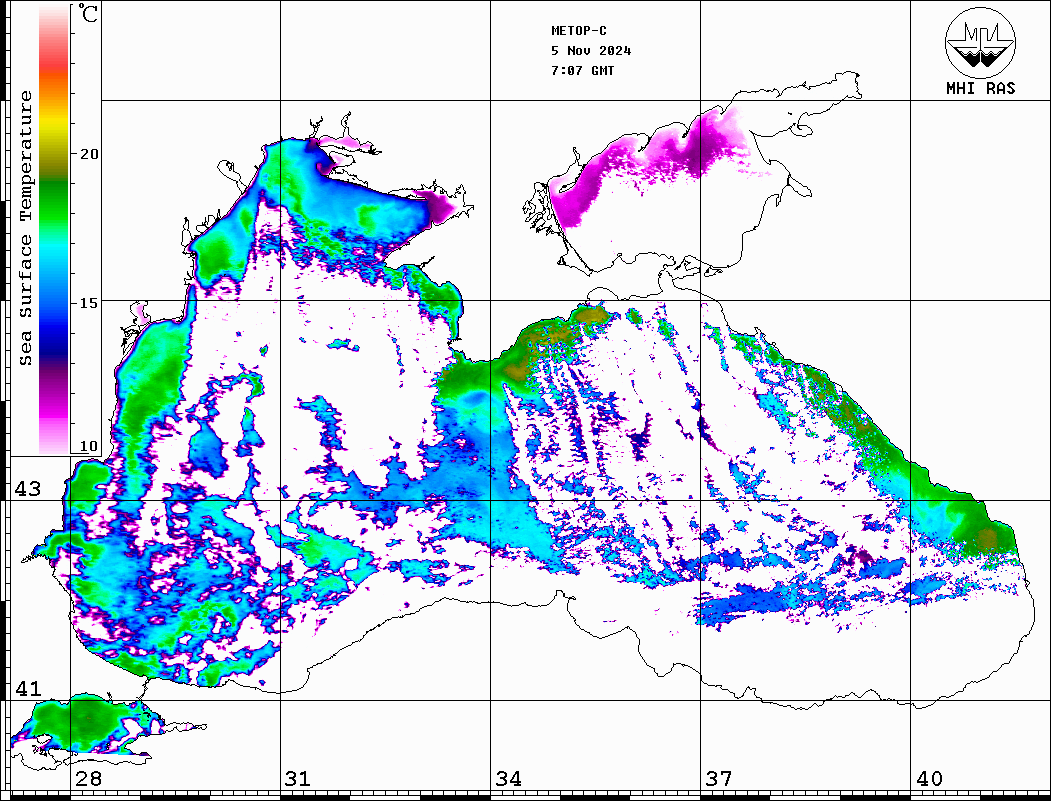Image resolution: width=1051 pixels, height=801 pixels.
Task: Click the "MHI RAS" label text
Action: click(x=980, y=88)
